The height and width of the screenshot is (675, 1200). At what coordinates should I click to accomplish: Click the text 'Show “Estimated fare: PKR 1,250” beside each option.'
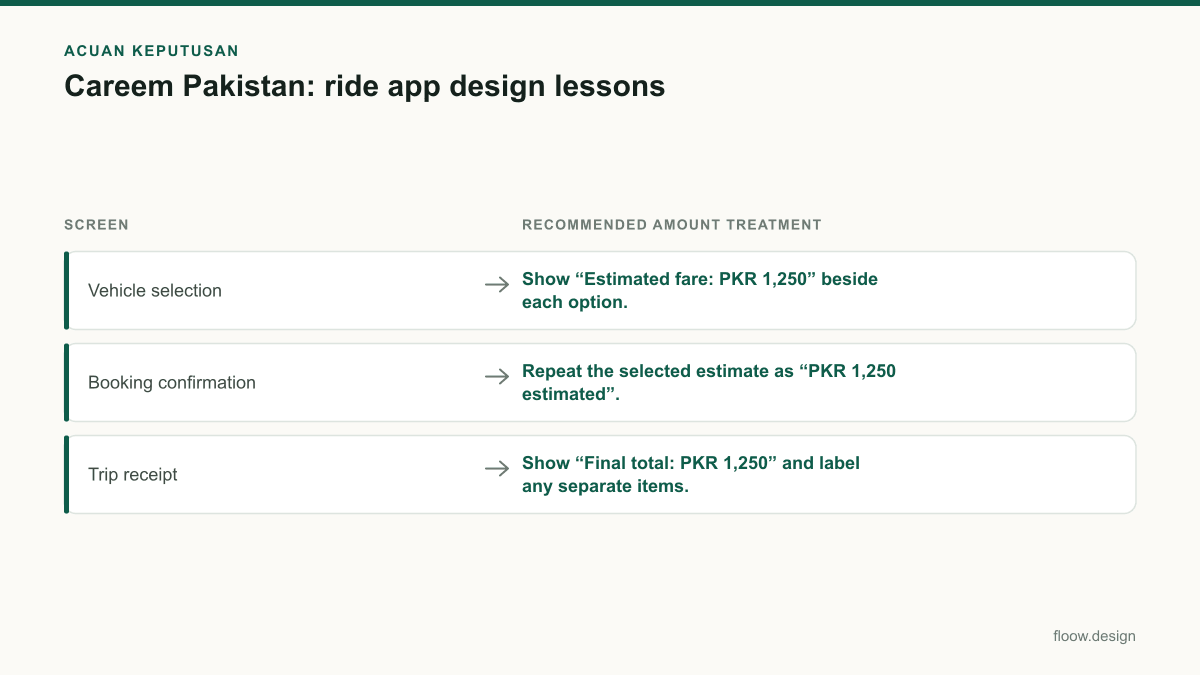pyautogui.click(x=700, y=291)
